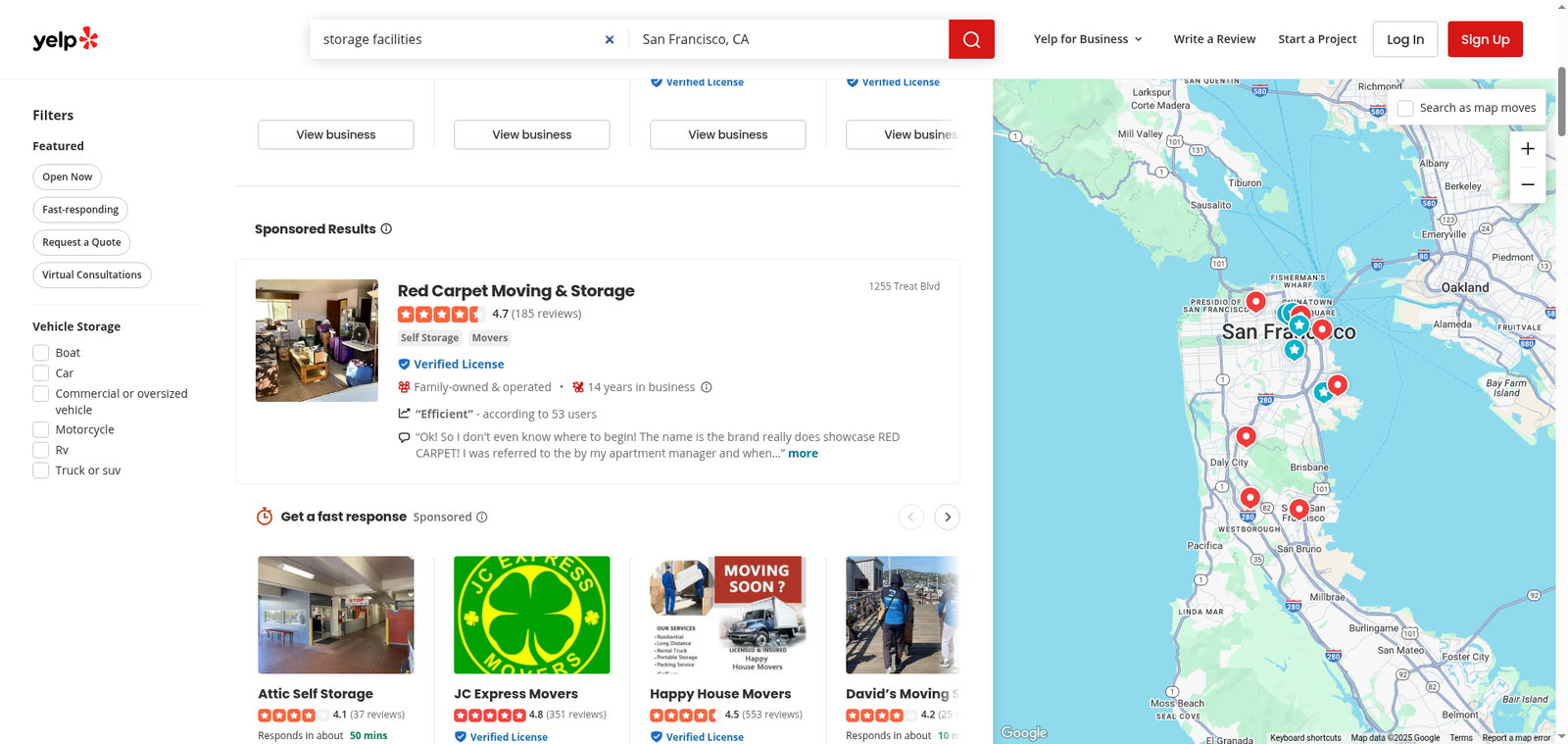Check the Boat vehicle storage filter

(x=41, y=353)
